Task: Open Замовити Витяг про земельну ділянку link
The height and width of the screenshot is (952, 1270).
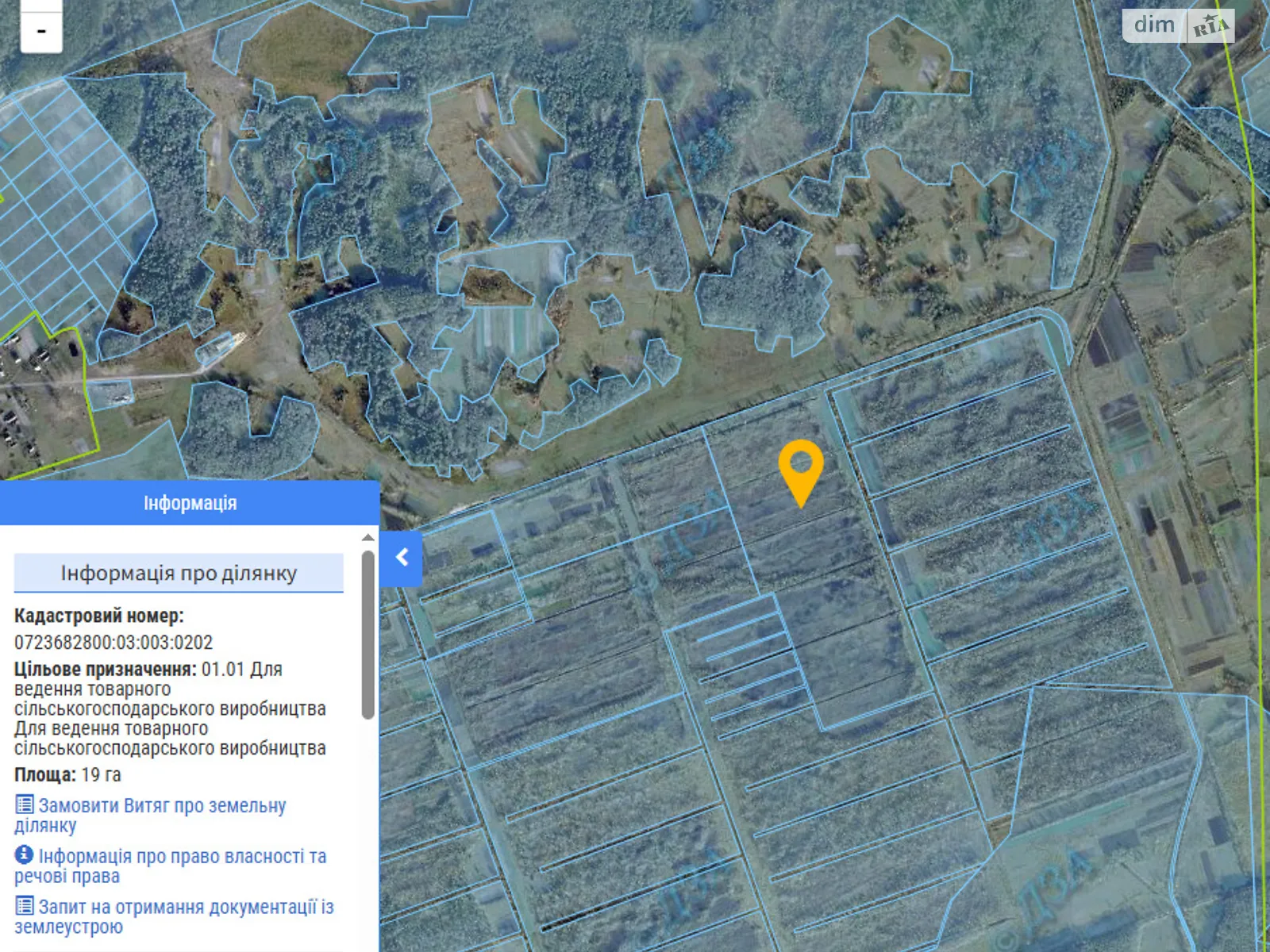Action: point(162,806)
